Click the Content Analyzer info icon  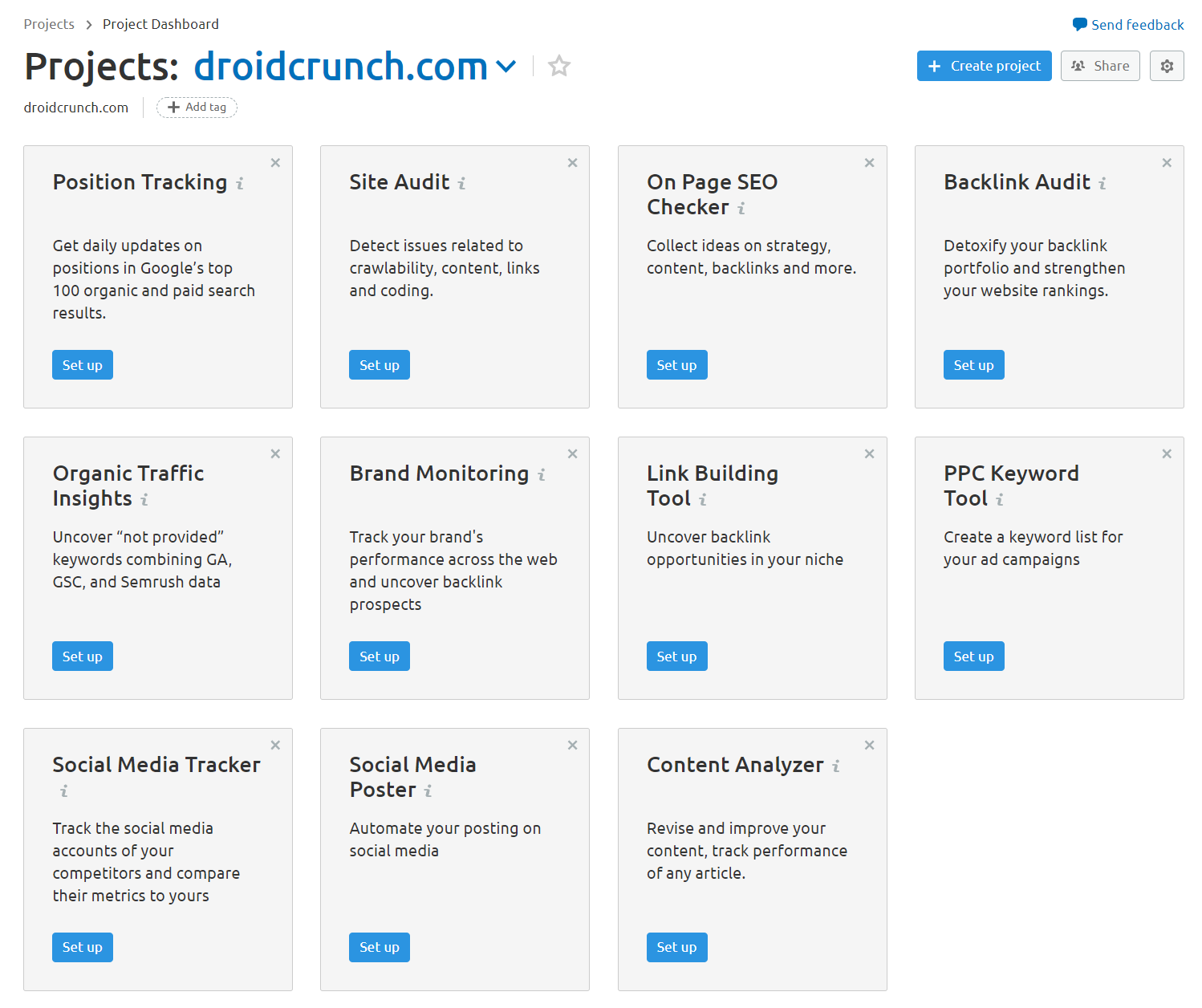pos(838,766)
